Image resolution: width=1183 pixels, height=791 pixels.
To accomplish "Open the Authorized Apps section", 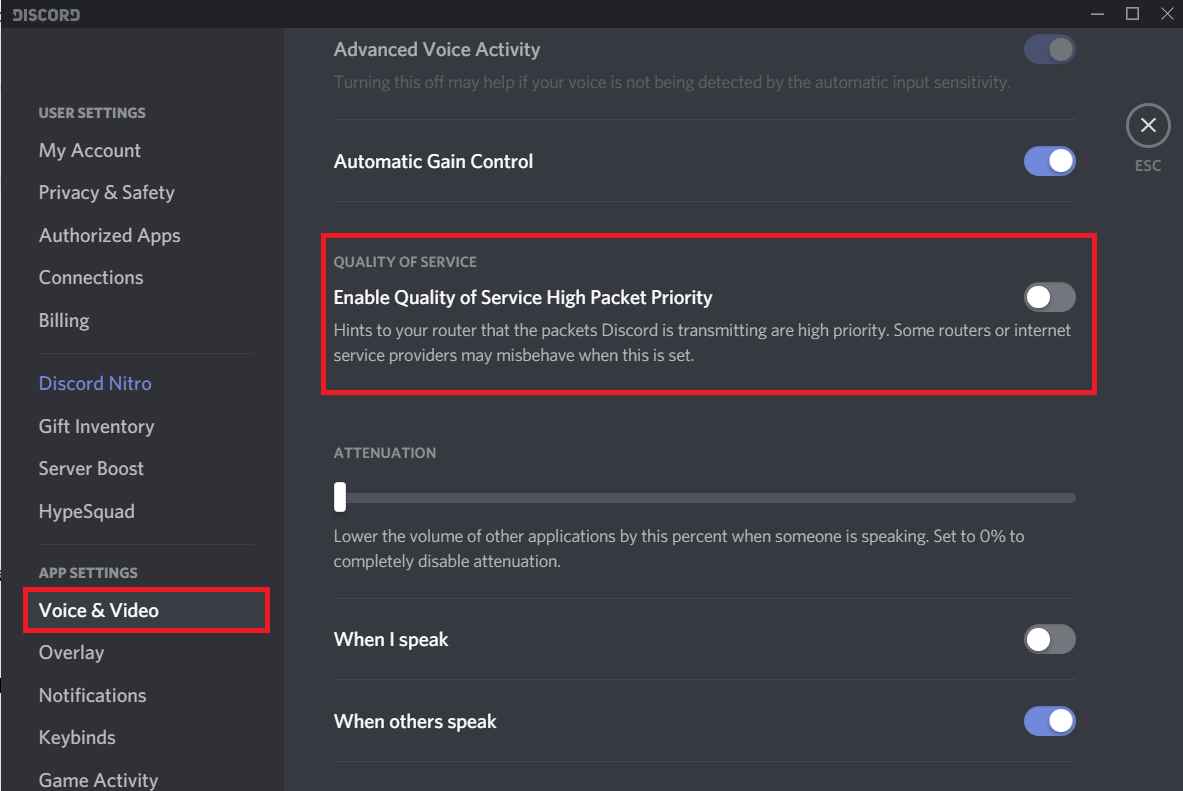I will coord(109,235).
